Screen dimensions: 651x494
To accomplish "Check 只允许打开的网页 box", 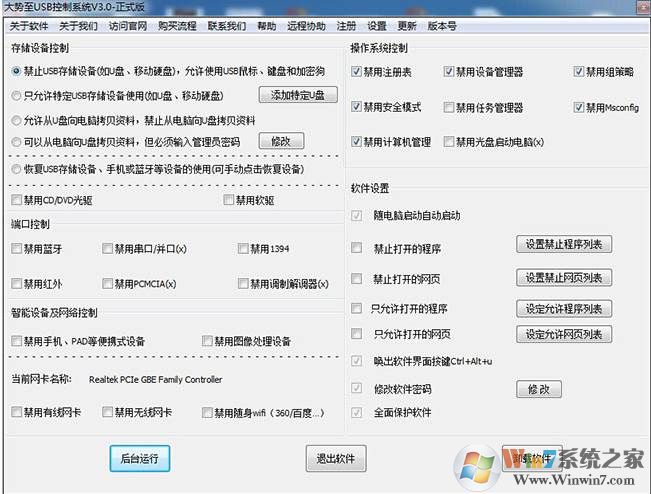I will click(357, 334).
